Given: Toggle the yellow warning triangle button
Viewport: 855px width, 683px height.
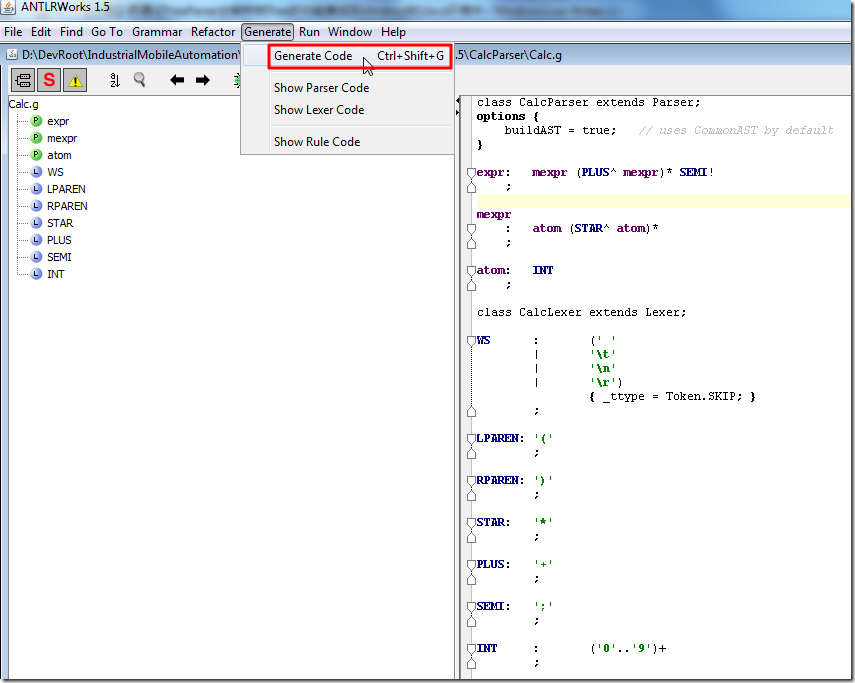Looking at the screenshot, I should [x=75, y=80].
